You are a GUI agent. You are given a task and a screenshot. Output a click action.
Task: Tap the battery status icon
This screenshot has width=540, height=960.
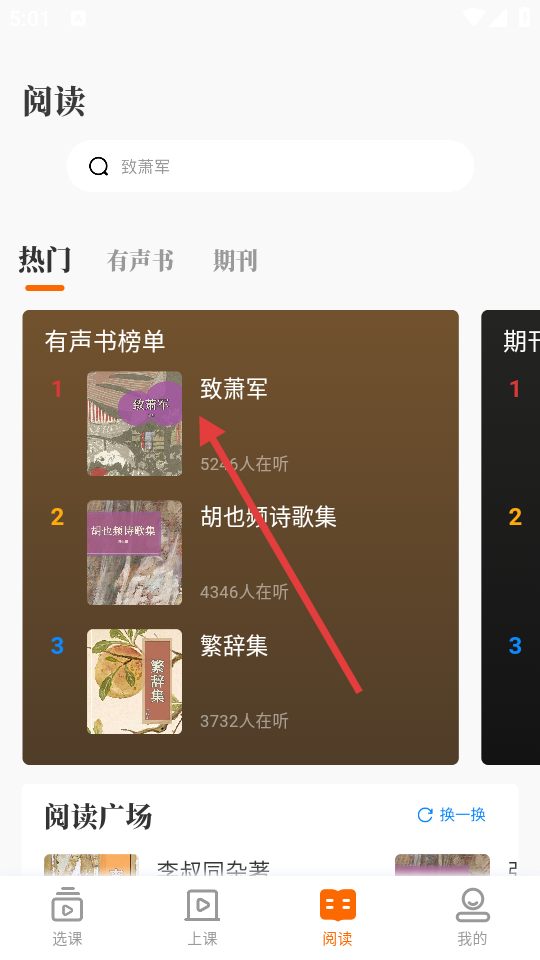pos(525,17)
